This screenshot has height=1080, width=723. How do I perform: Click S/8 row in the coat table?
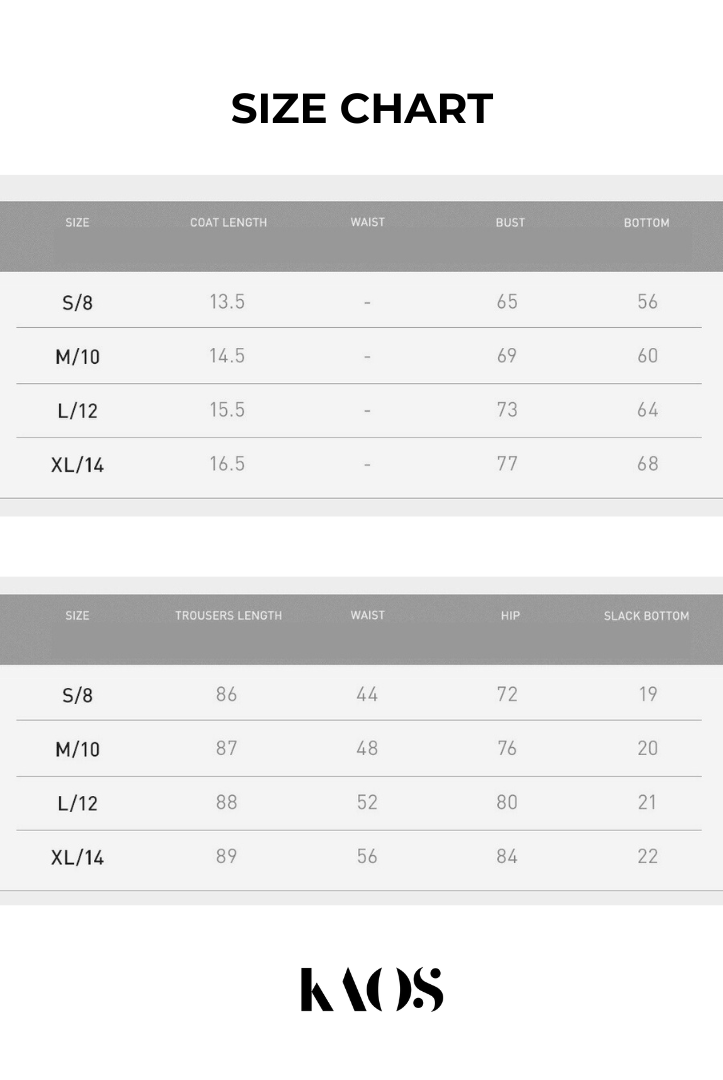click(77, 302)
